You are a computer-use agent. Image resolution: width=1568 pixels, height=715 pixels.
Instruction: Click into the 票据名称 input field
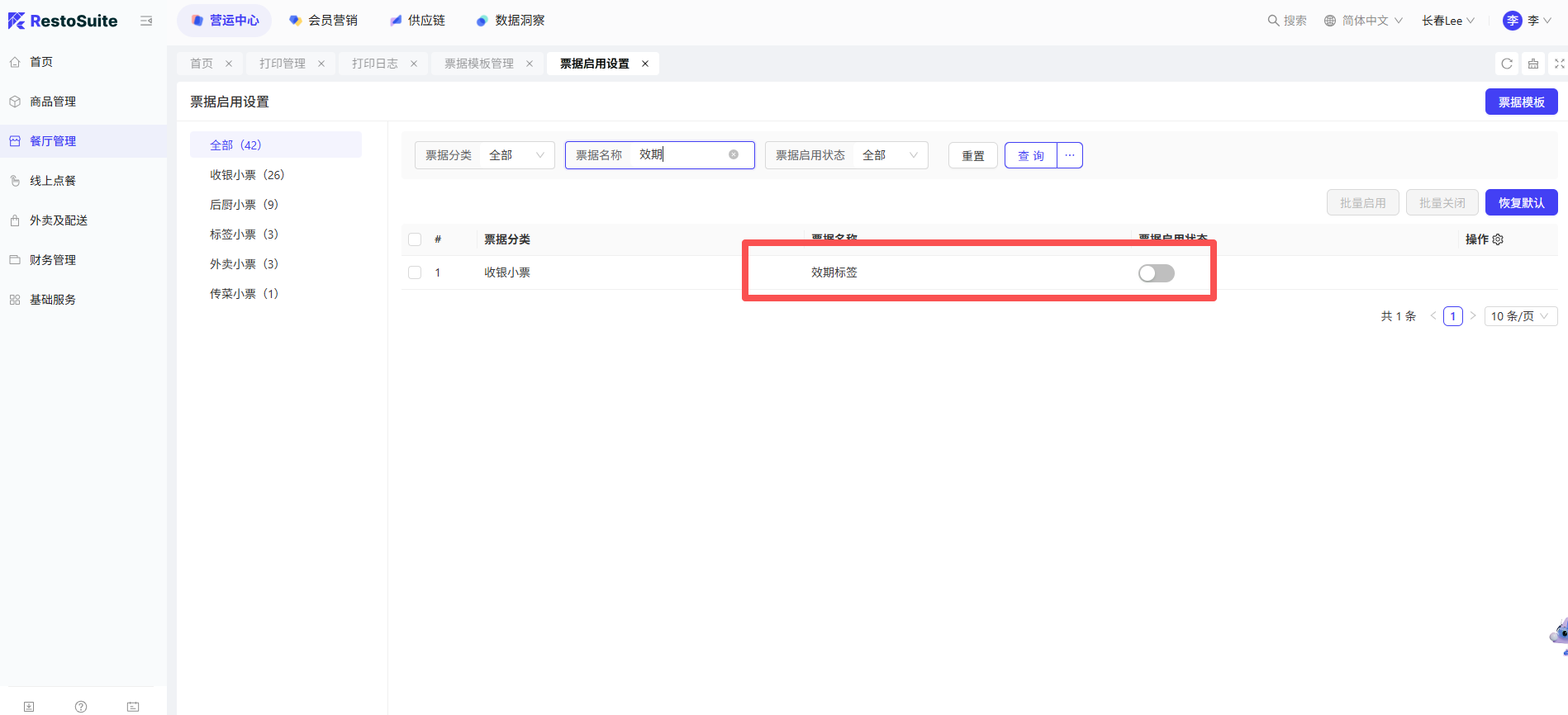click(x=679, y=155)
